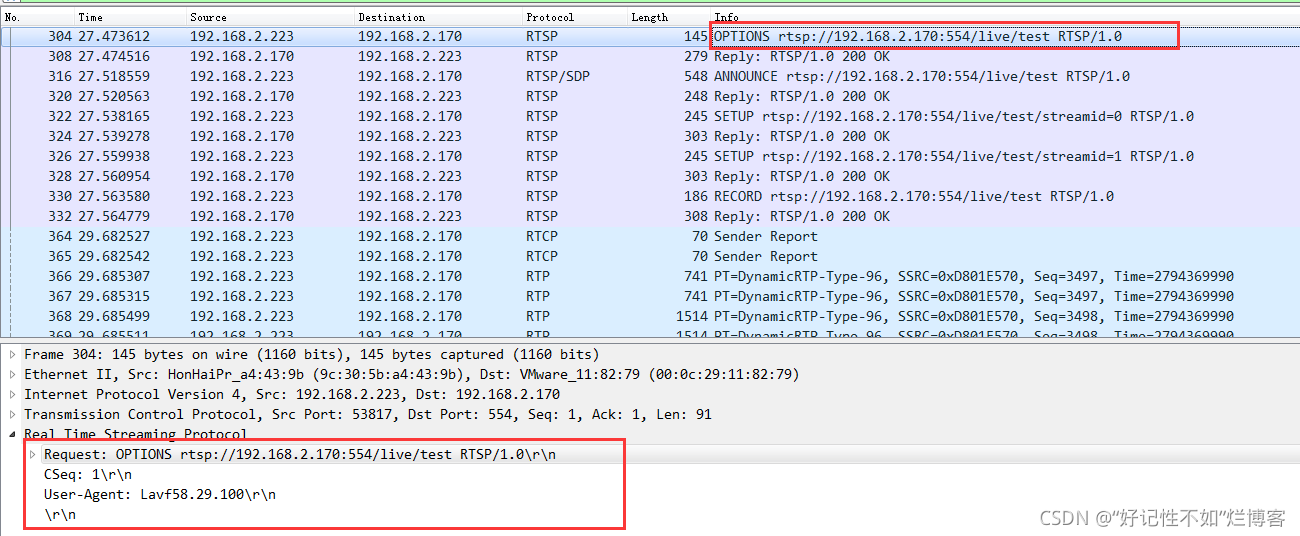Expand the Ethernet II details node
This screenshot has height=536, width=1300.
13,374
